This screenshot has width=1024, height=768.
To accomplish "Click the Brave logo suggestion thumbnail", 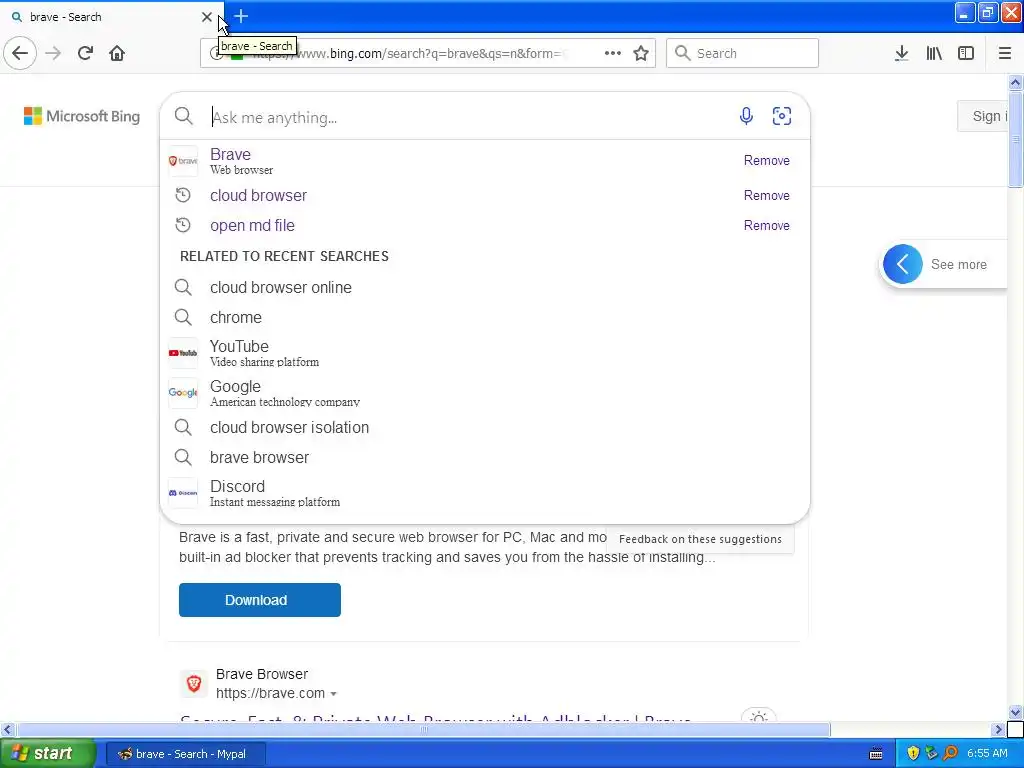I will 183,161.
